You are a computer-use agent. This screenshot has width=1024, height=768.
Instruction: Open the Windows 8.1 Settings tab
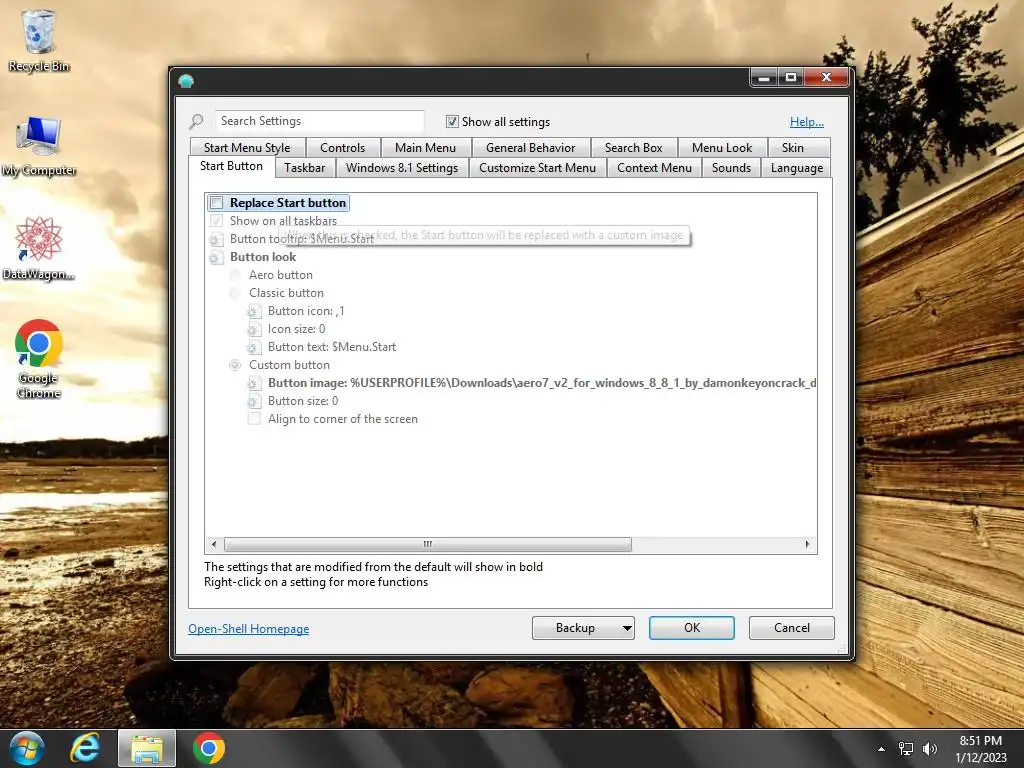tap(402, 168)
